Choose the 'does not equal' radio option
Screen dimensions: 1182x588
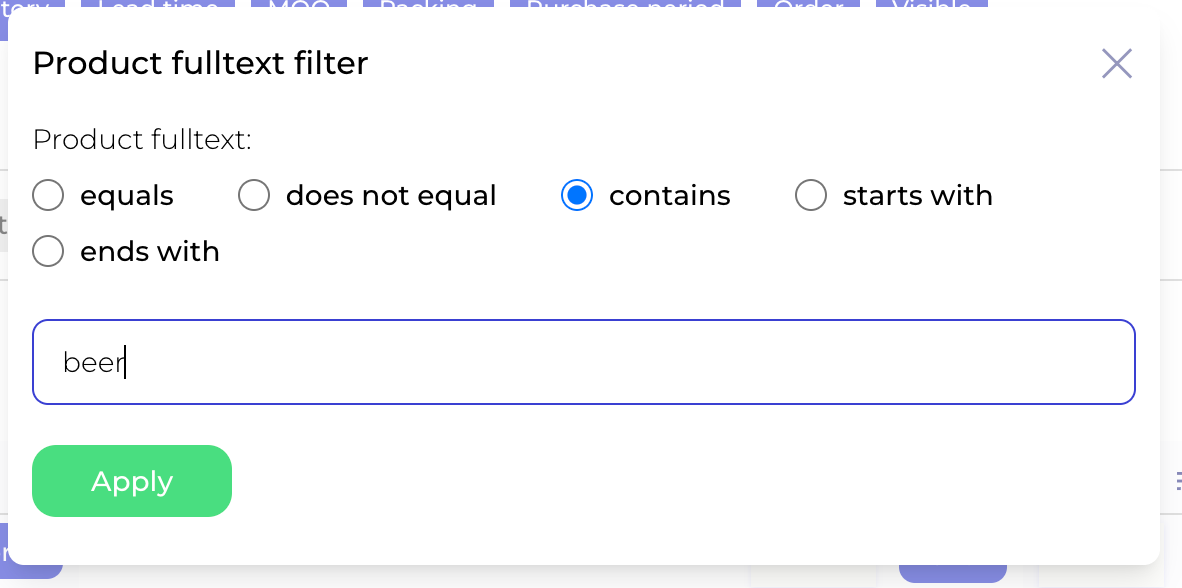click(254, 196)
